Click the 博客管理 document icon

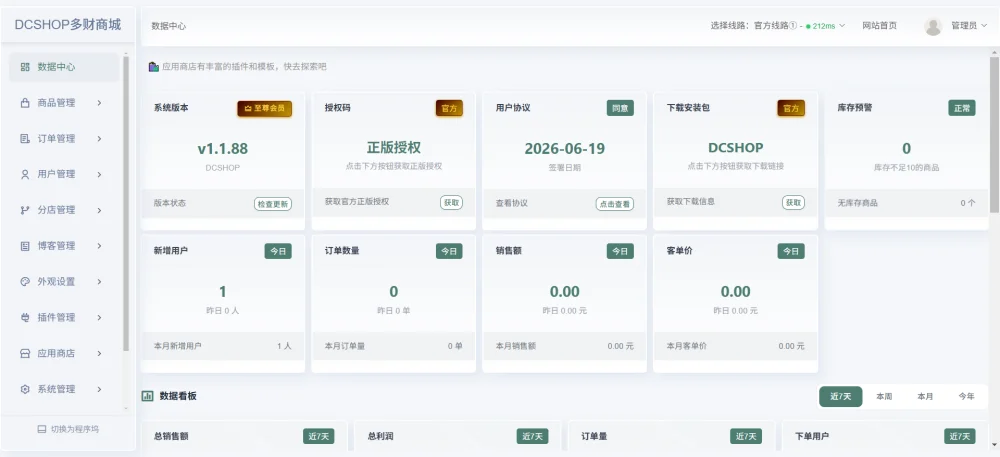(26, 245)
